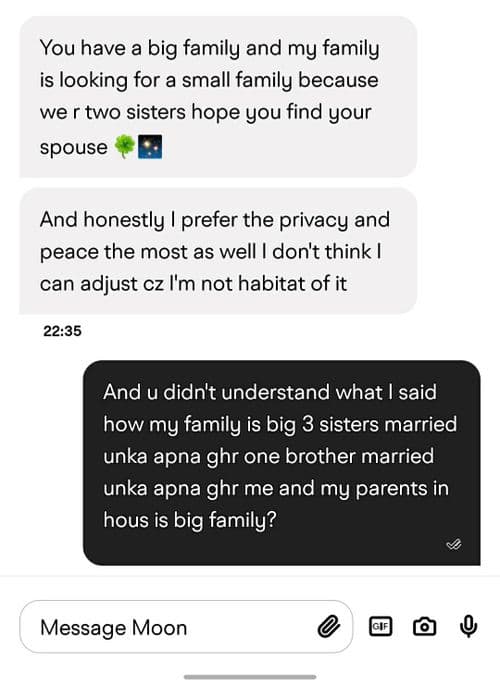Tap 'we r two sisters' text line
This screenshot has width=500, height=686.
206,112
